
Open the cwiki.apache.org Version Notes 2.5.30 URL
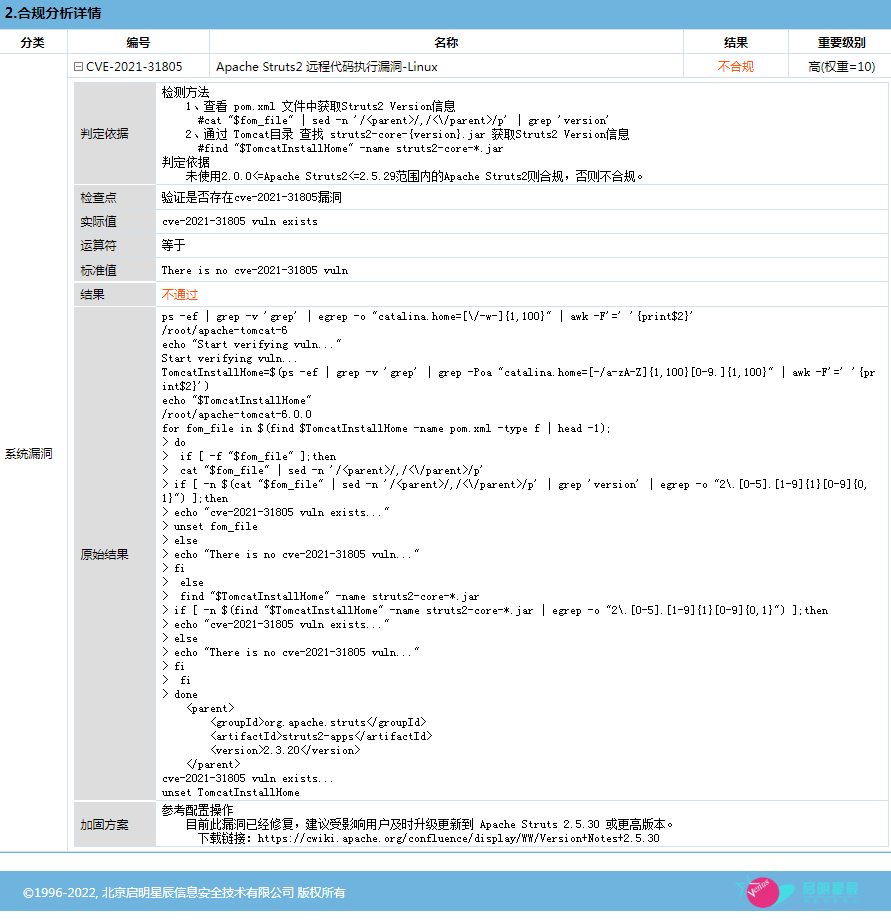click(458, 839)
